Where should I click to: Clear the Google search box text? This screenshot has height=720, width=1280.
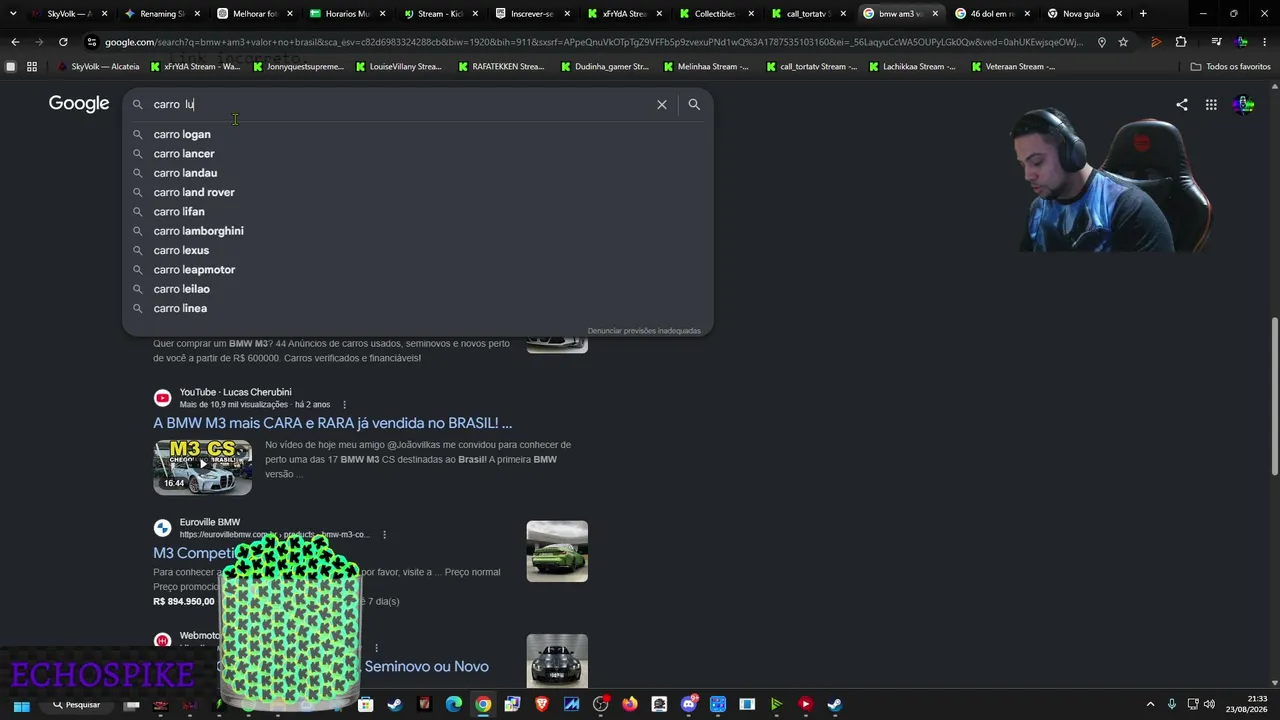coord(661,104)
